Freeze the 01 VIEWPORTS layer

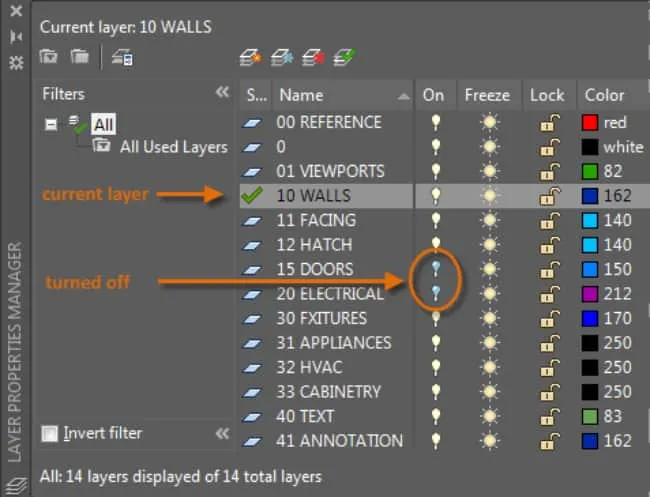coord(490,171)
